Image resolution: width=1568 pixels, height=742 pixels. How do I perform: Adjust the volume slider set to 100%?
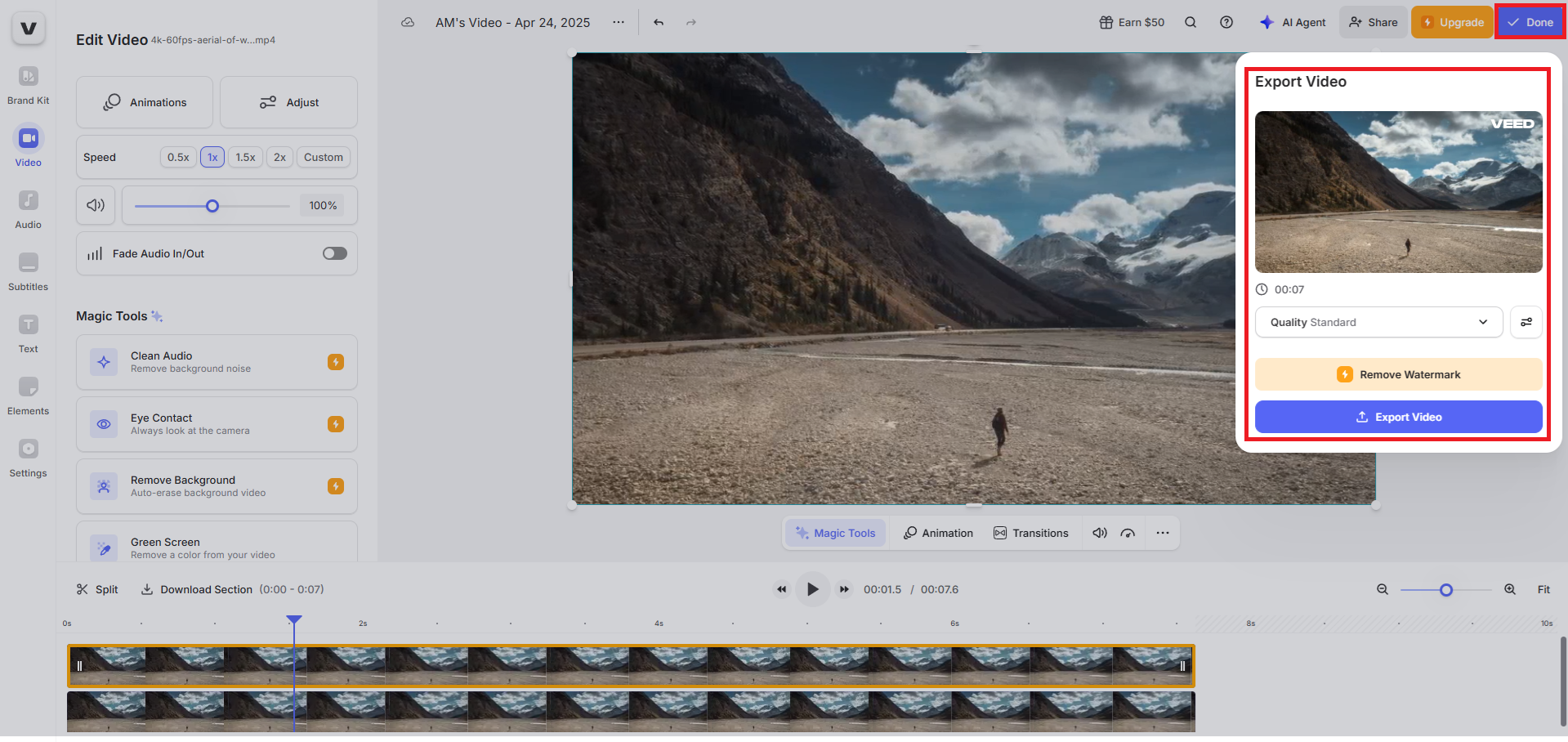point(212,206)
